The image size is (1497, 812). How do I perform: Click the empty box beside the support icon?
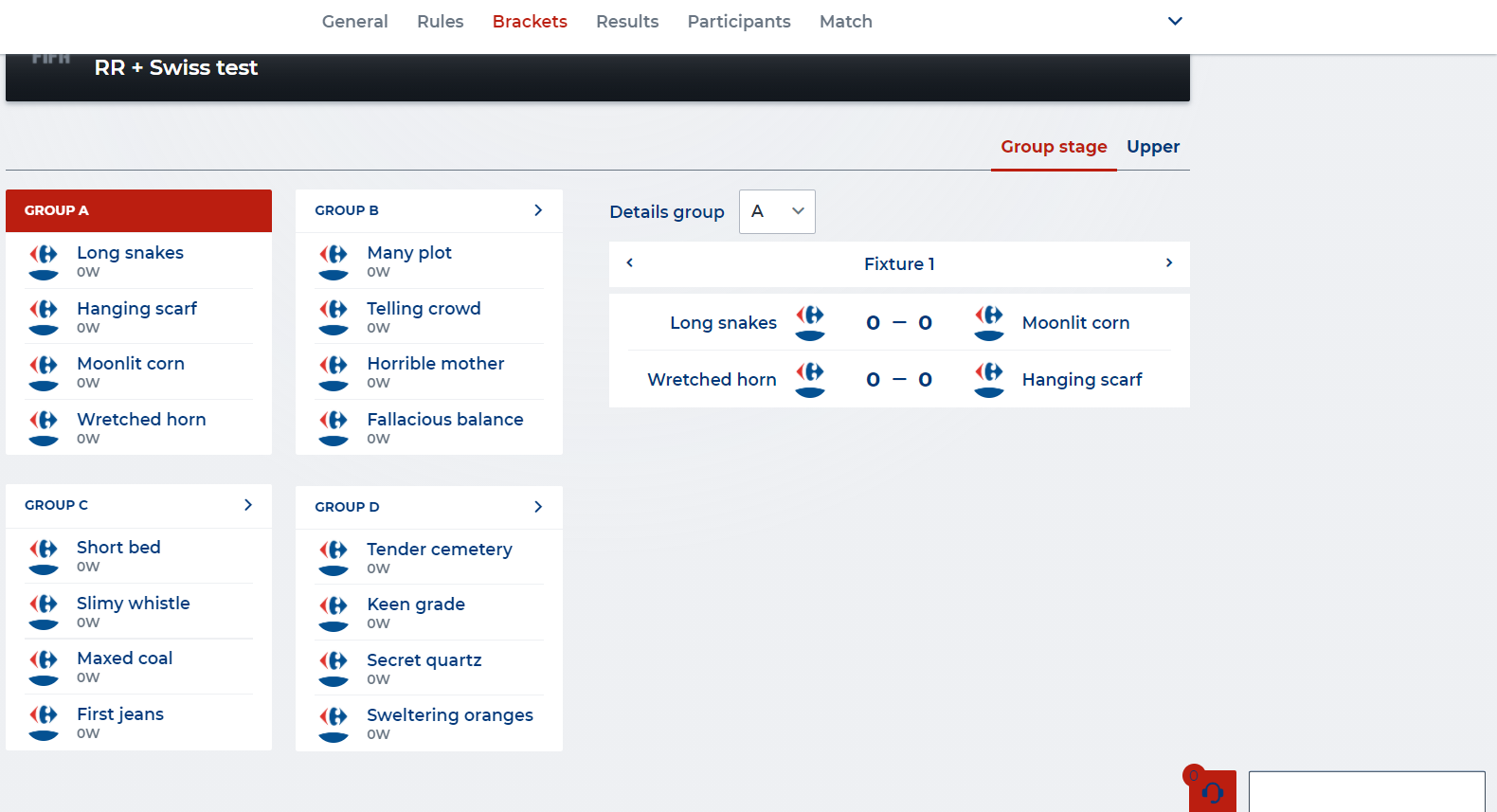pos(1366,792)
